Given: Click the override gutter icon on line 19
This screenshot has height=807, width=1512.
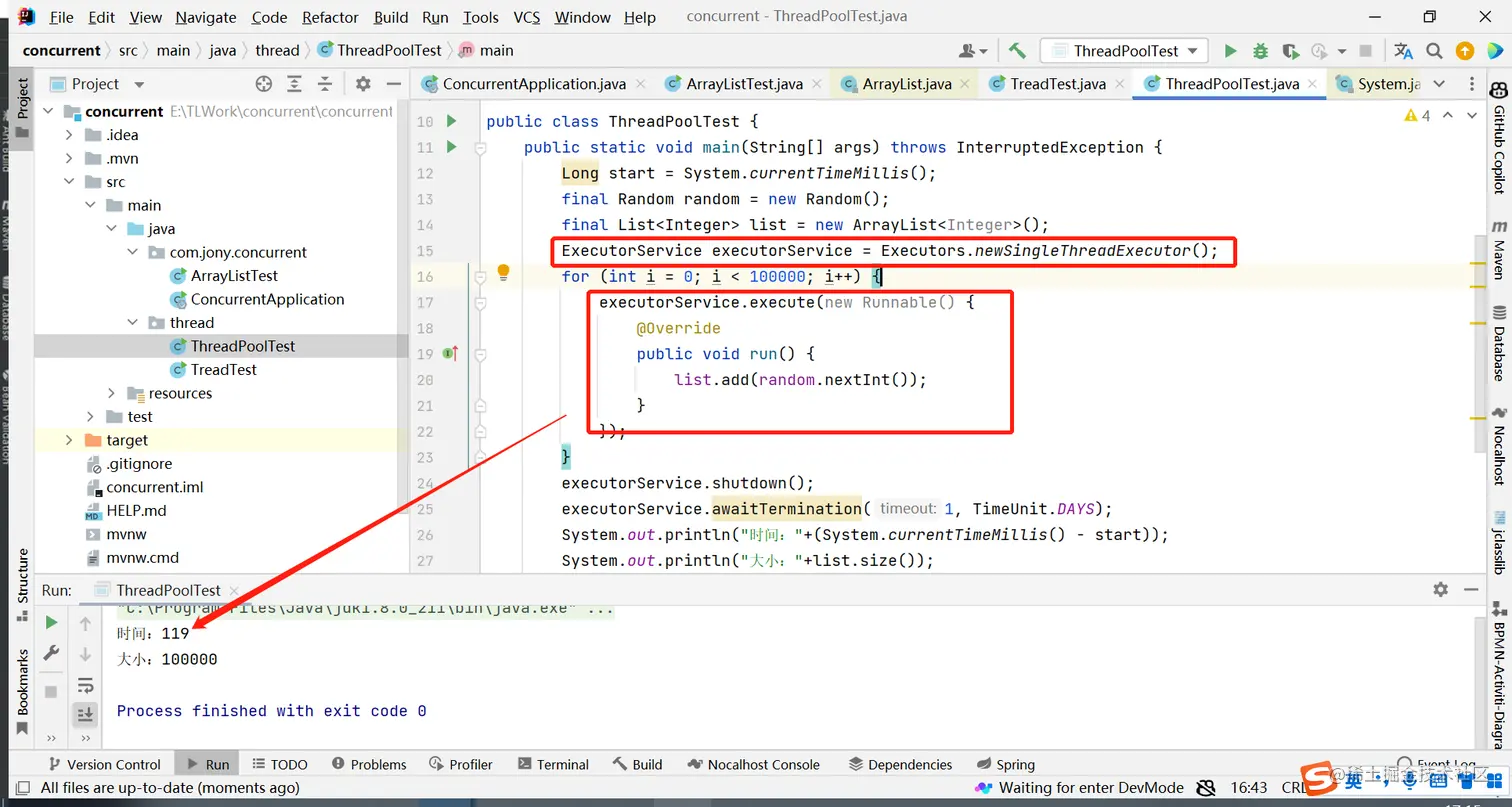Looking at the screenshot, I should coord(451,353).
